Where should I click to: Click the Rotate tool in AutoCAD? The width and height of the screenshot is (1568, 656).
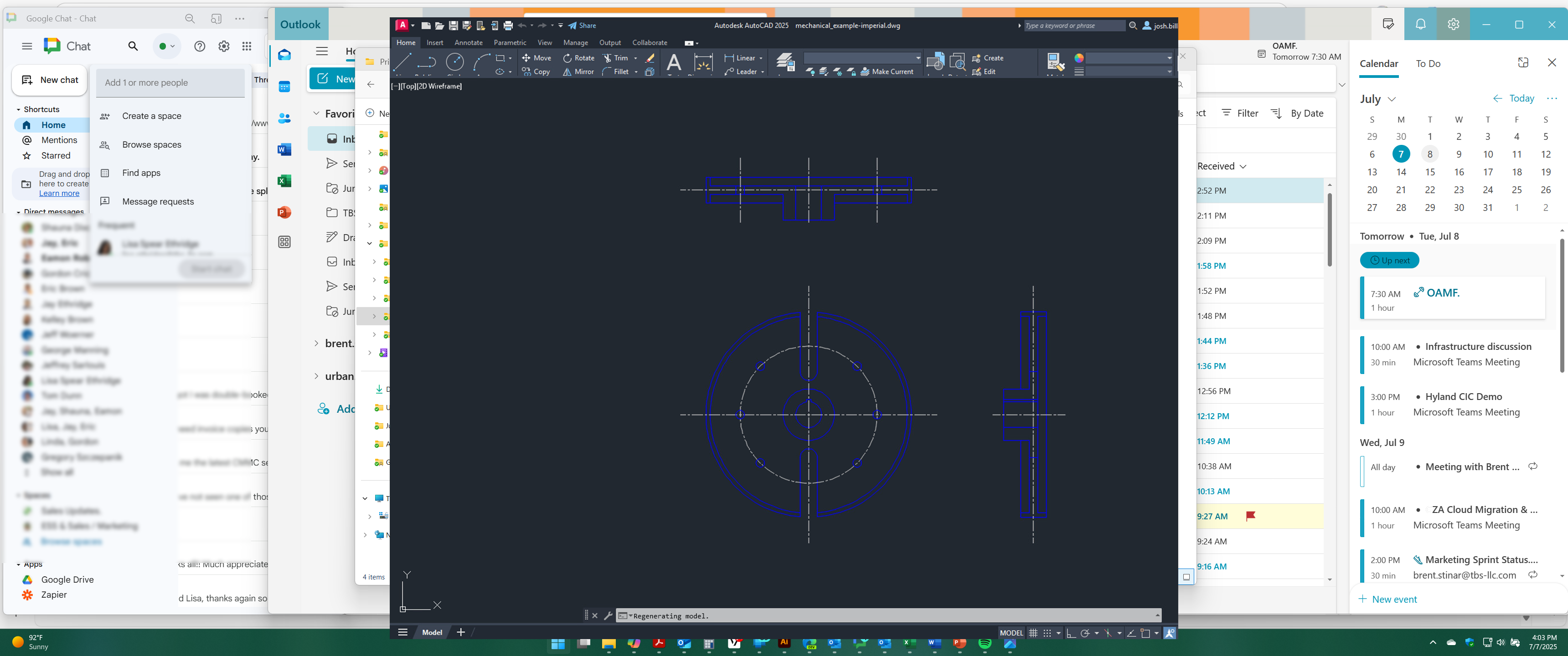(578, 58)
